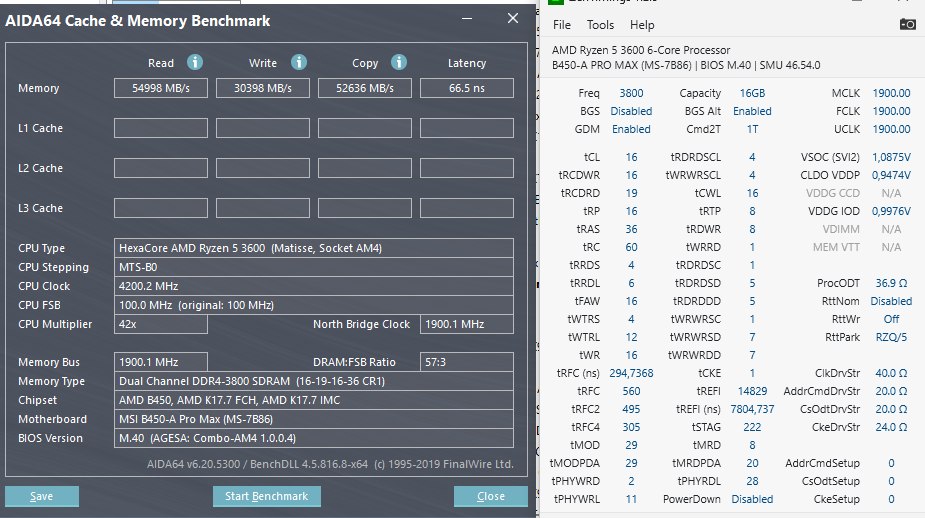This screenshot has width=925, height=518.
Task: Open the Help menu in ZenTimings
Action: pyautogui.click(x=642, y=25)
